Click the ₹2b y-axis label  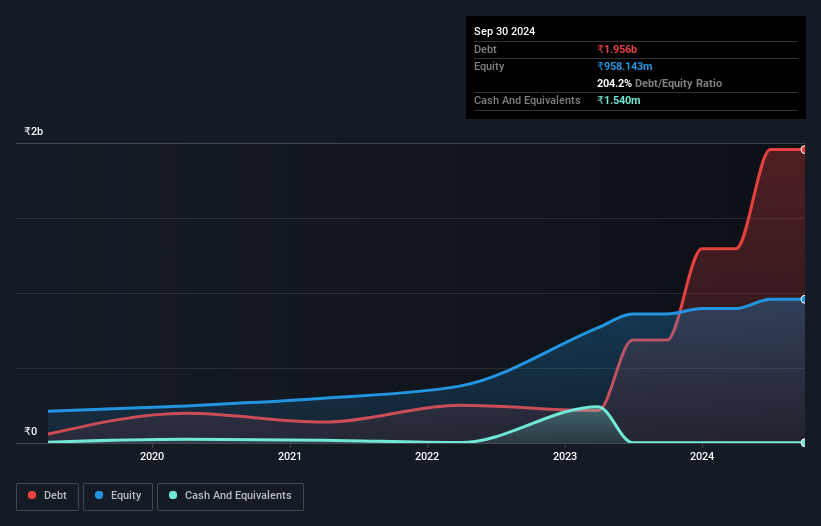pos(34,131)
